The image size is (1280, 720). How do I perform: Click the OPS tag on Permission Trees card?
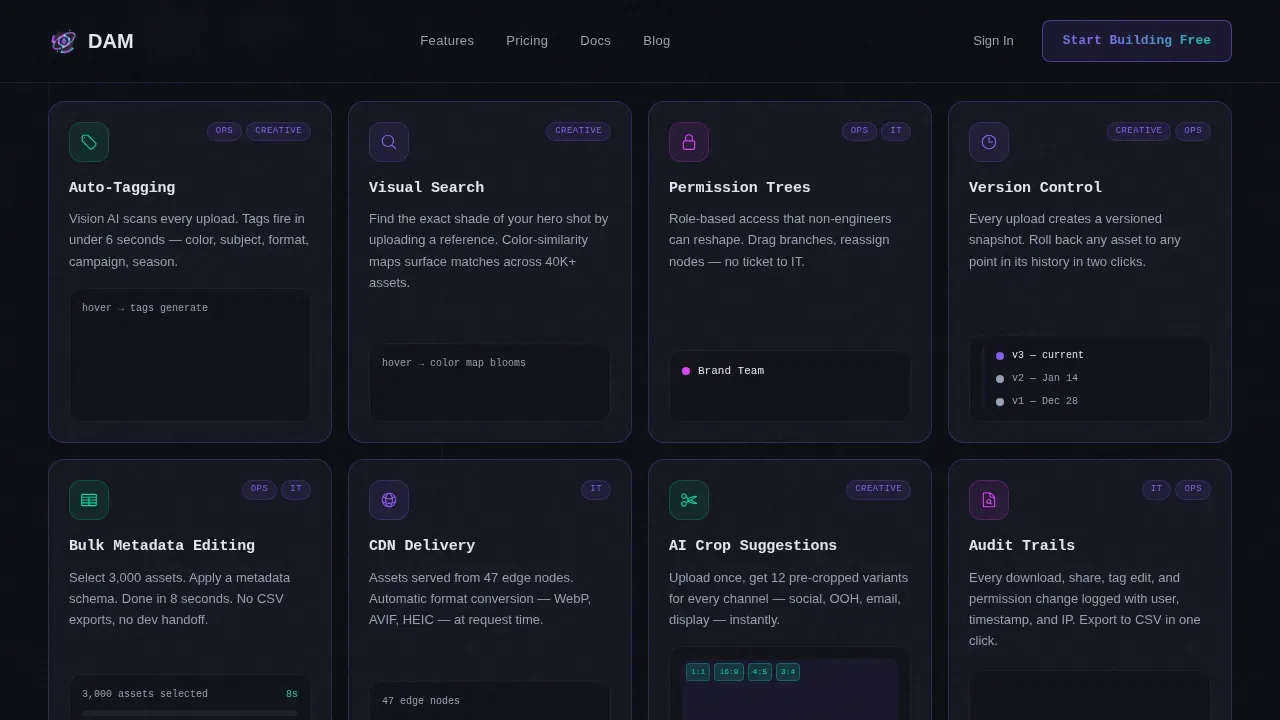coord(859,131)
